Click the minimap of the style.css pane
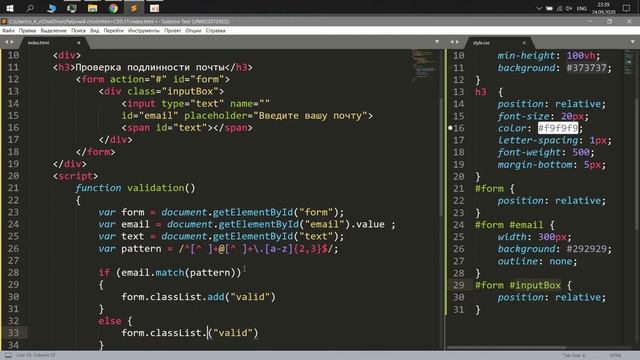The image size is (640, 360). (x=629, y=62)
